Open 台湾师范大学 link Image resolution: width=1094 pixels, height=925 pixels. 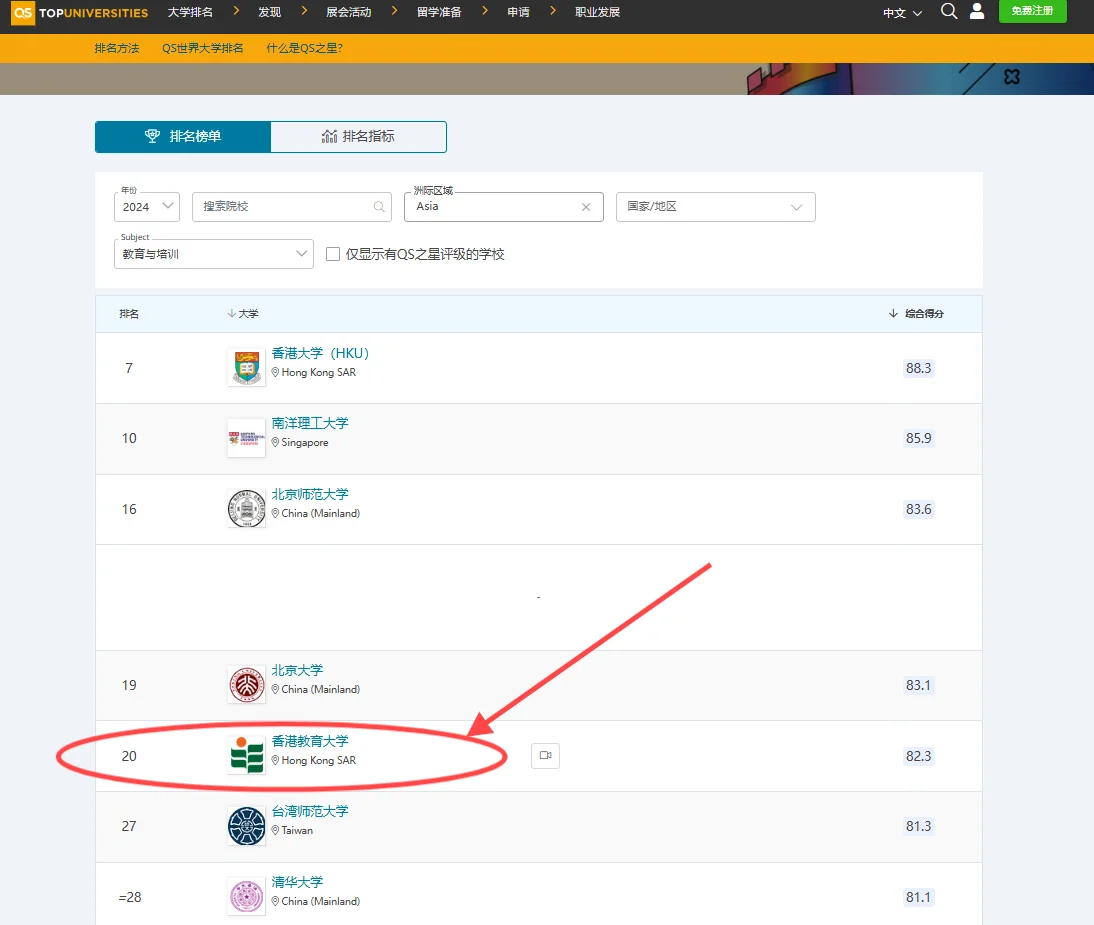click(310, 811)
